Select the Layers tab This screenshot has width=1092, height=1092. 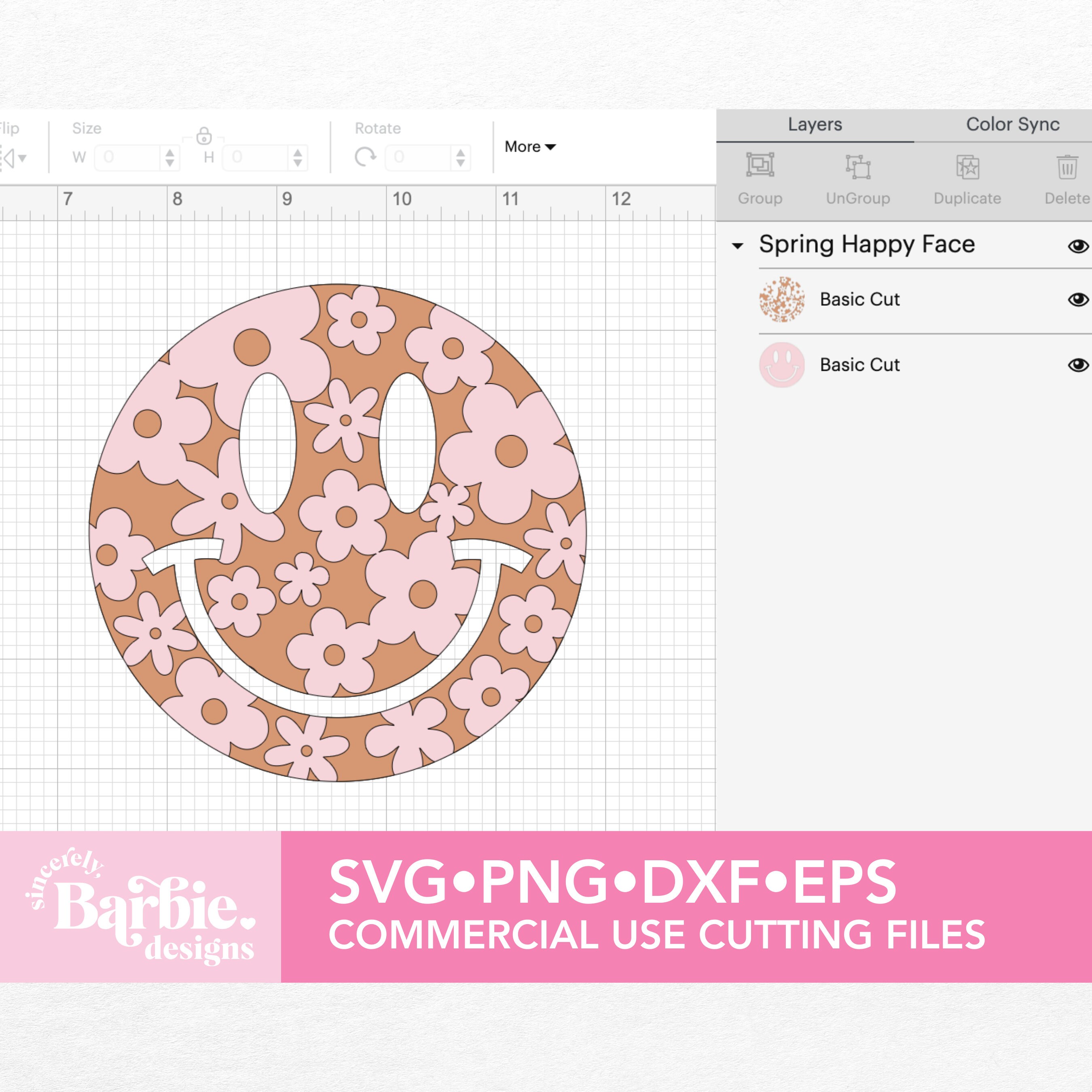(x=815, y=124)
